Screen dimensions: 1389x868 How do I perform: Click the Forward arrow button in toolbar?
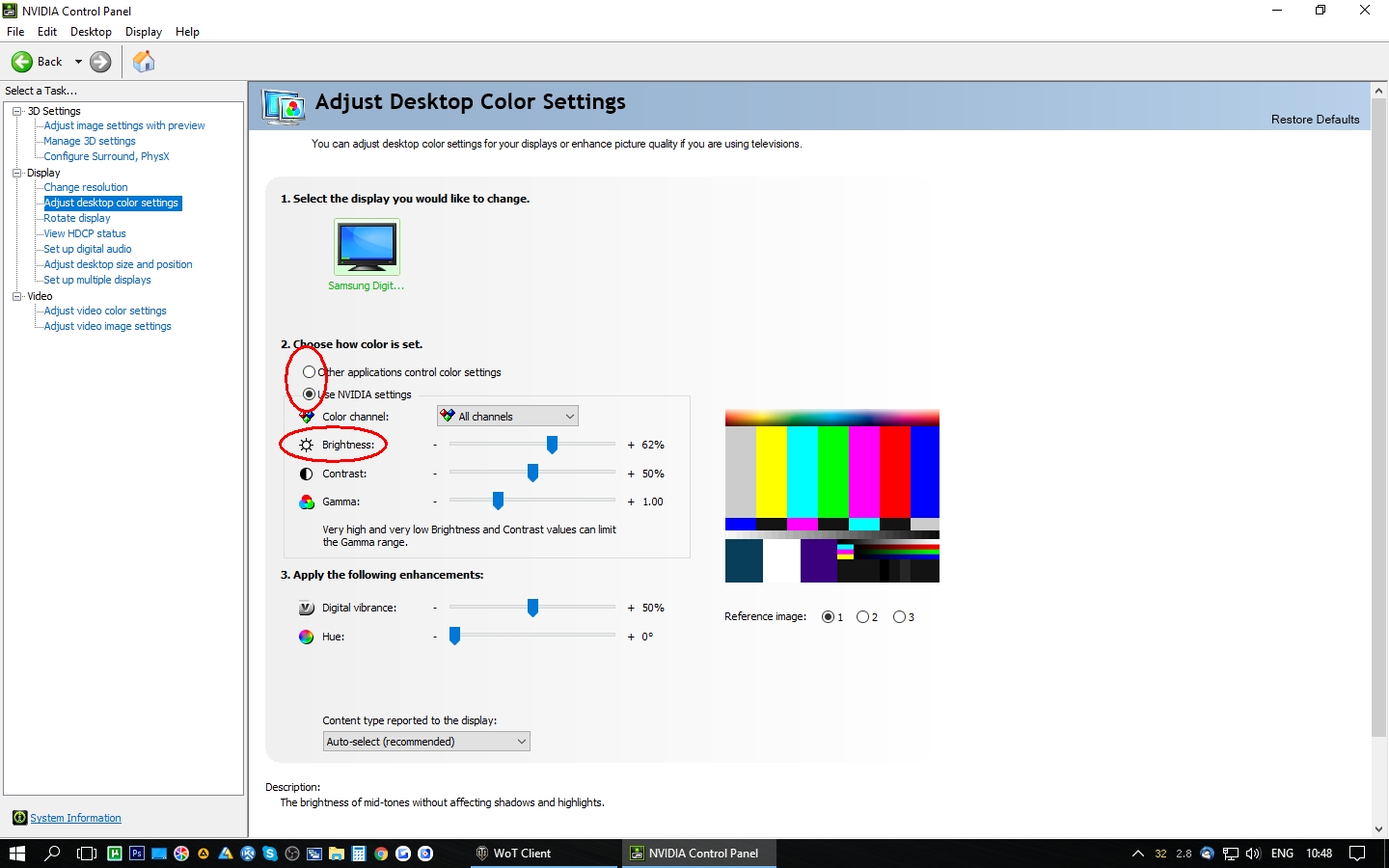point(100,62)
